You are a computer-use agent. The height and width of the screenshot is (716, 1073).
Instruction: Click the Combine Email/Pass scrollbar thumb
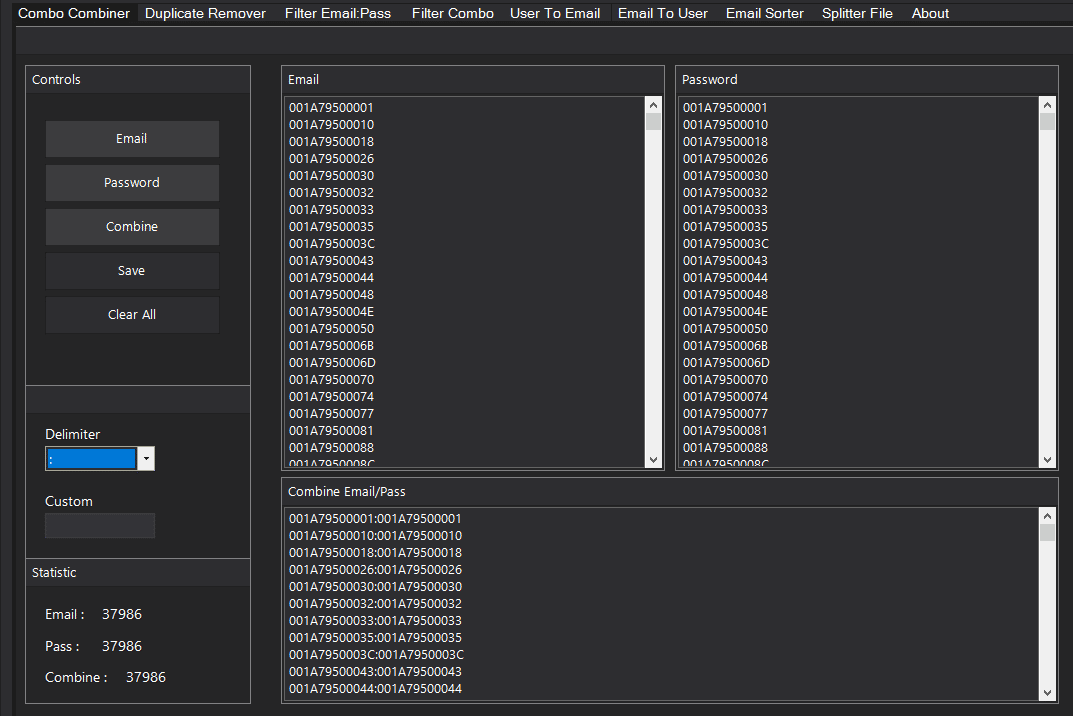click(x=1047, y=533)
